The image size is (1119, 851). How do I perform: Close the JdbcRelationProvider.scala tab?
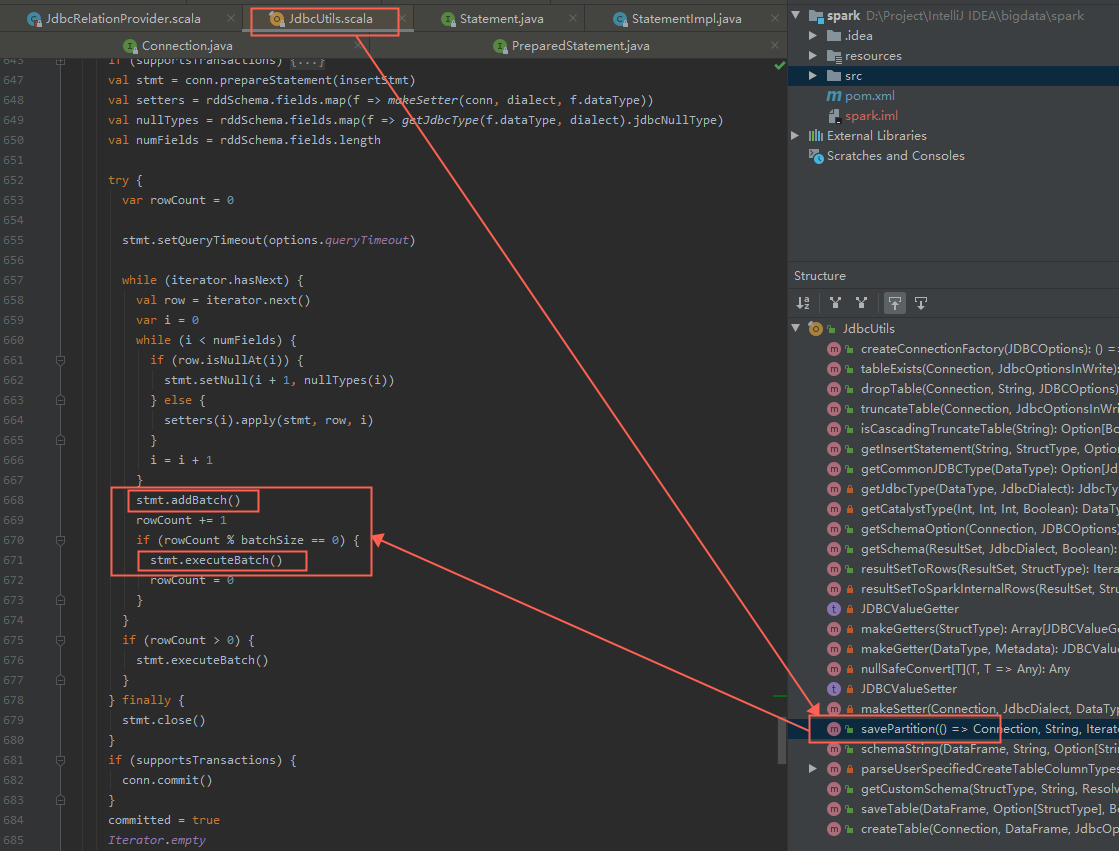pyautogui.click(x=231, y=19)
